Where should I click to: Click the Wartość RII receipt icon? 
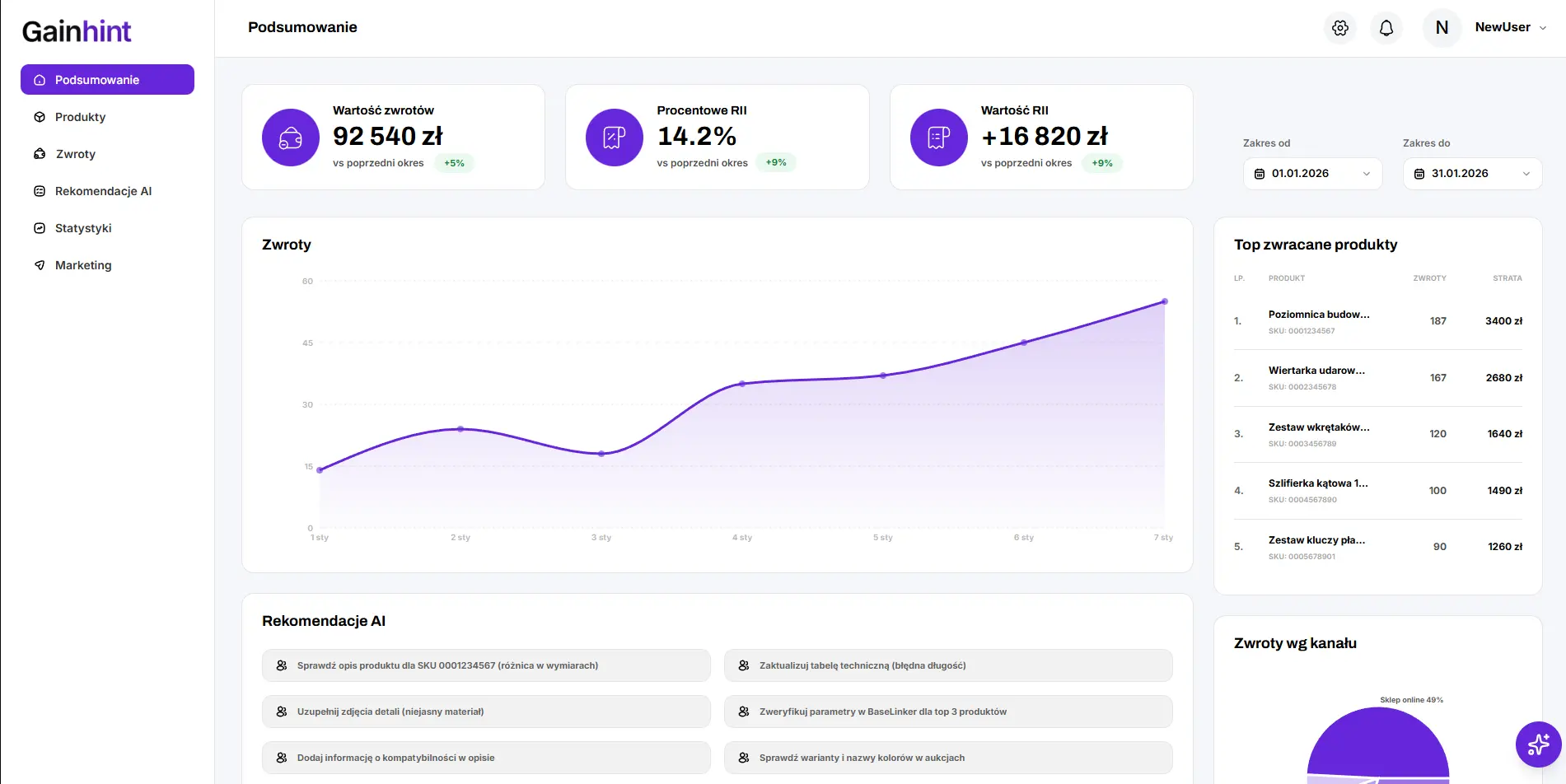(x=938, y=138)
